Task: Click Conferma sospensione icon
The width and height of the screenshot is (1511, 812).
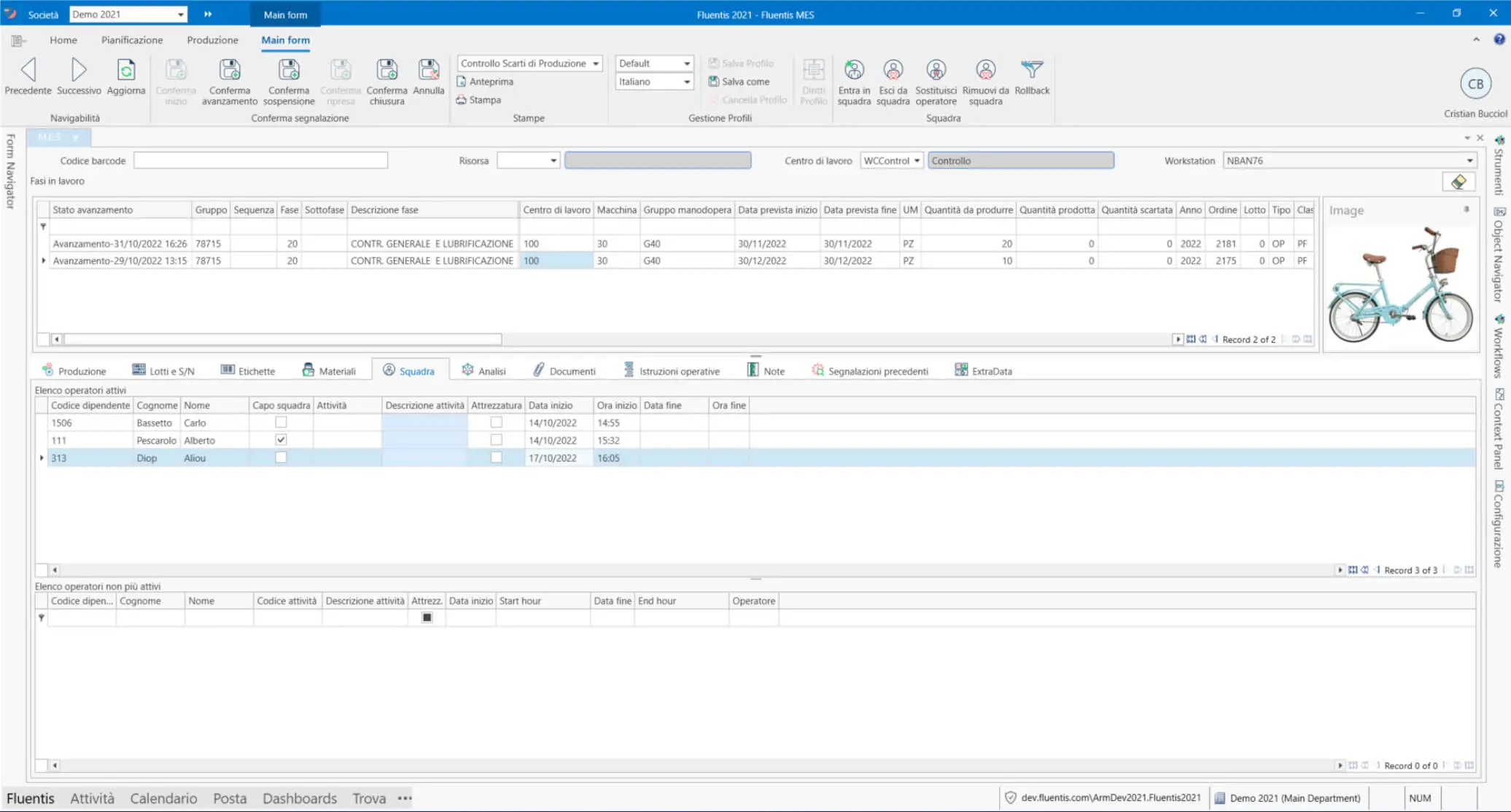Action: 289,70
